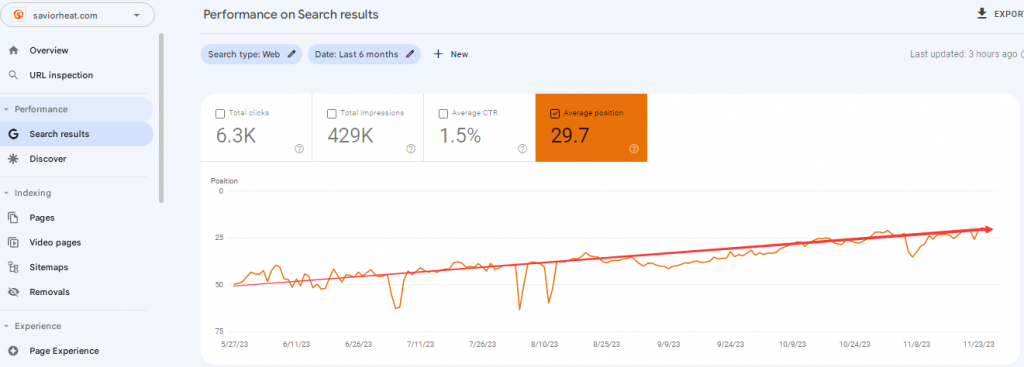This screenshot has height=367, width=1024.
Task: Add a New filter
Action: 451,54
